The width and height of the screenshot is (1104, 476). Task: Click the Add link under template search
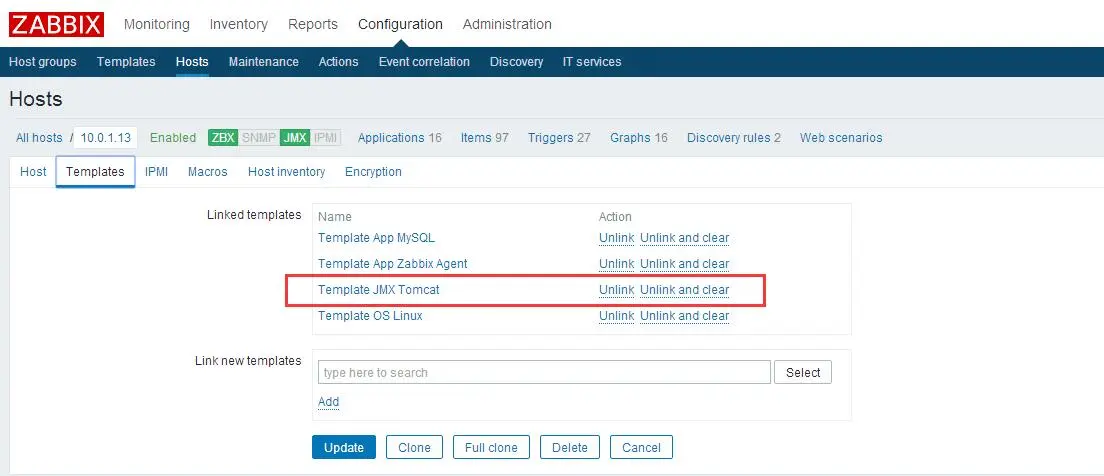coord(329,402)
